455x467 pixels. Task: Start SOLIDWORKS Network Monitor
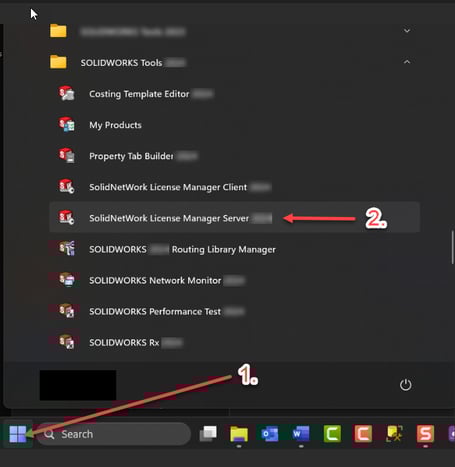234,280
